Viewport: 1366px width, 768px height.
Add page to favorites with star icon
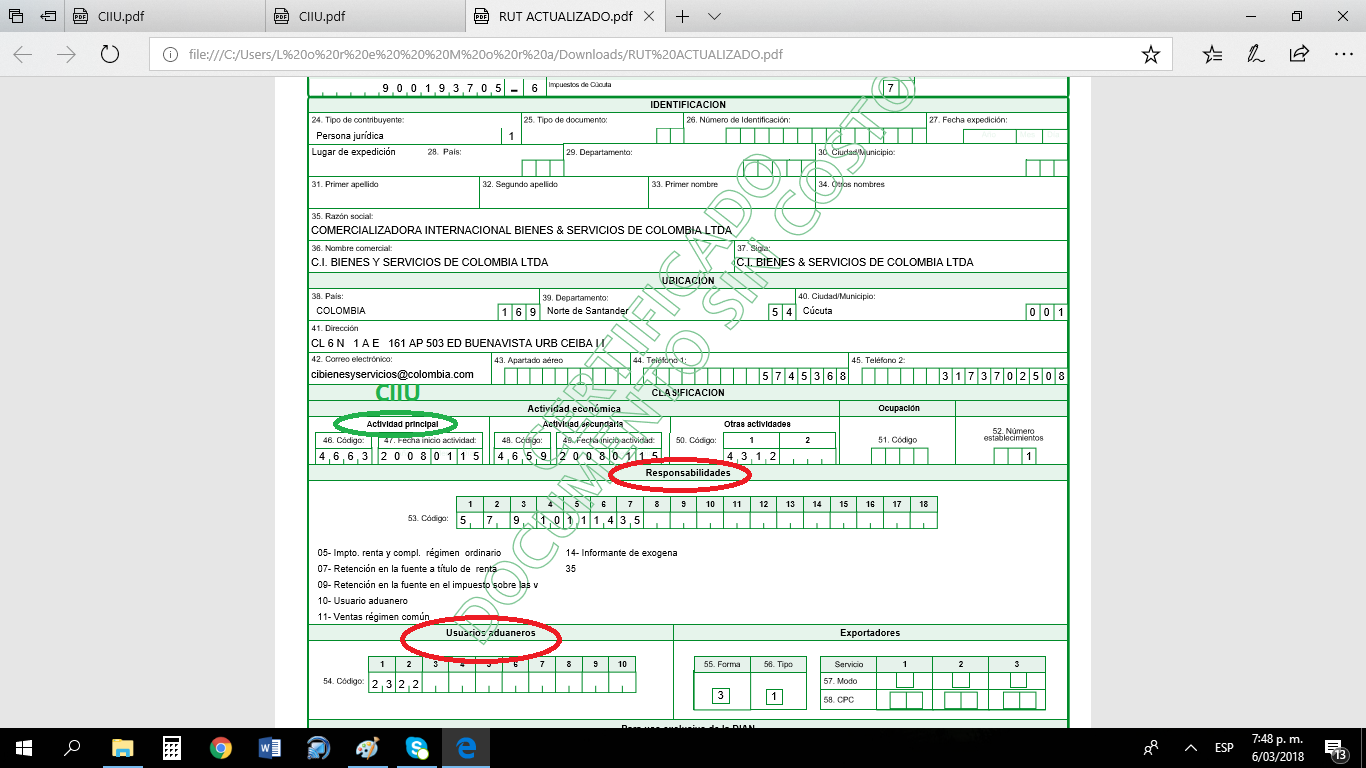click(x=1150, y=54)
